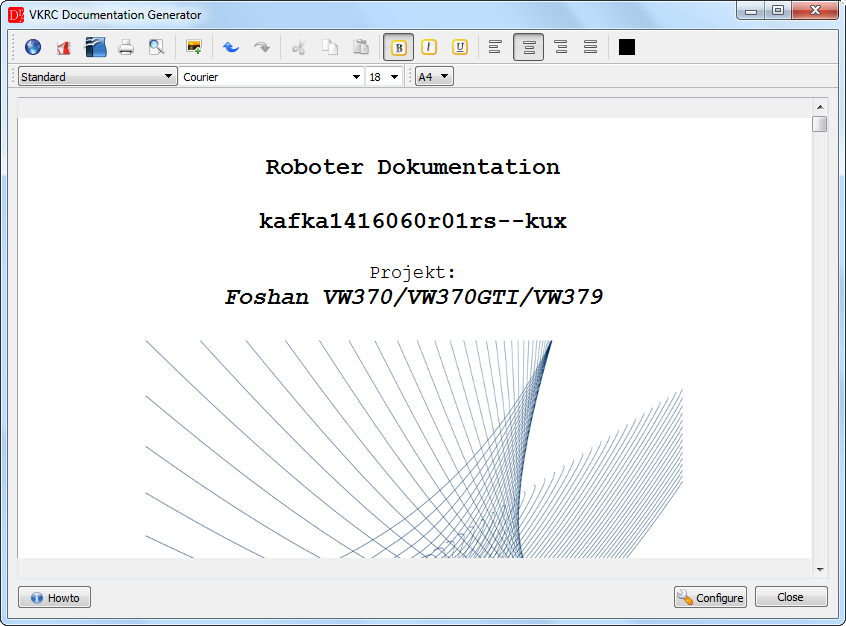Center align the text
Image resolution: width=846 pixels, height=626 pixels.
529,47
